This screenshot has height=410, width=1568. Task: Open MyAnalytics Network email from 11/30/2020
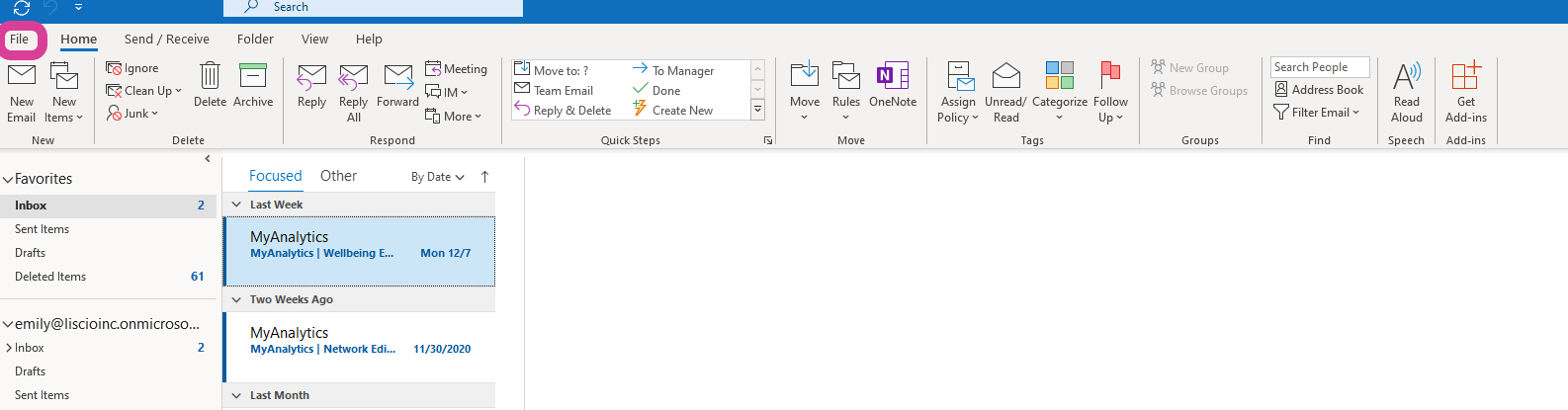[x=360, y=347]
